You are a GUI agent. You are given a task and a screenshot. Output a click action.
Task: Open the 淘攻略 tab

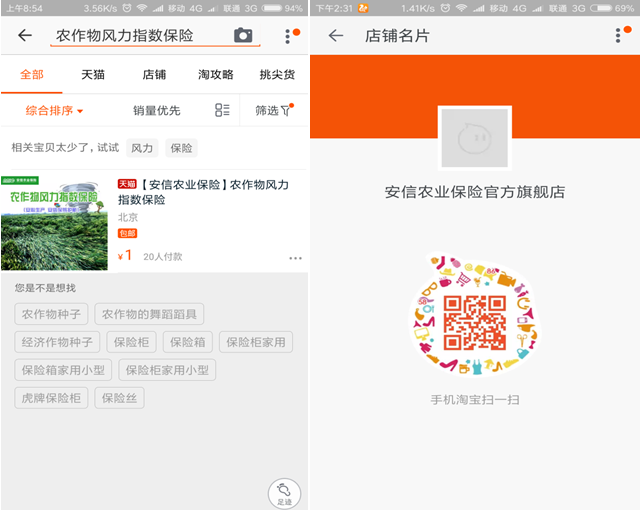coord(216,75)
